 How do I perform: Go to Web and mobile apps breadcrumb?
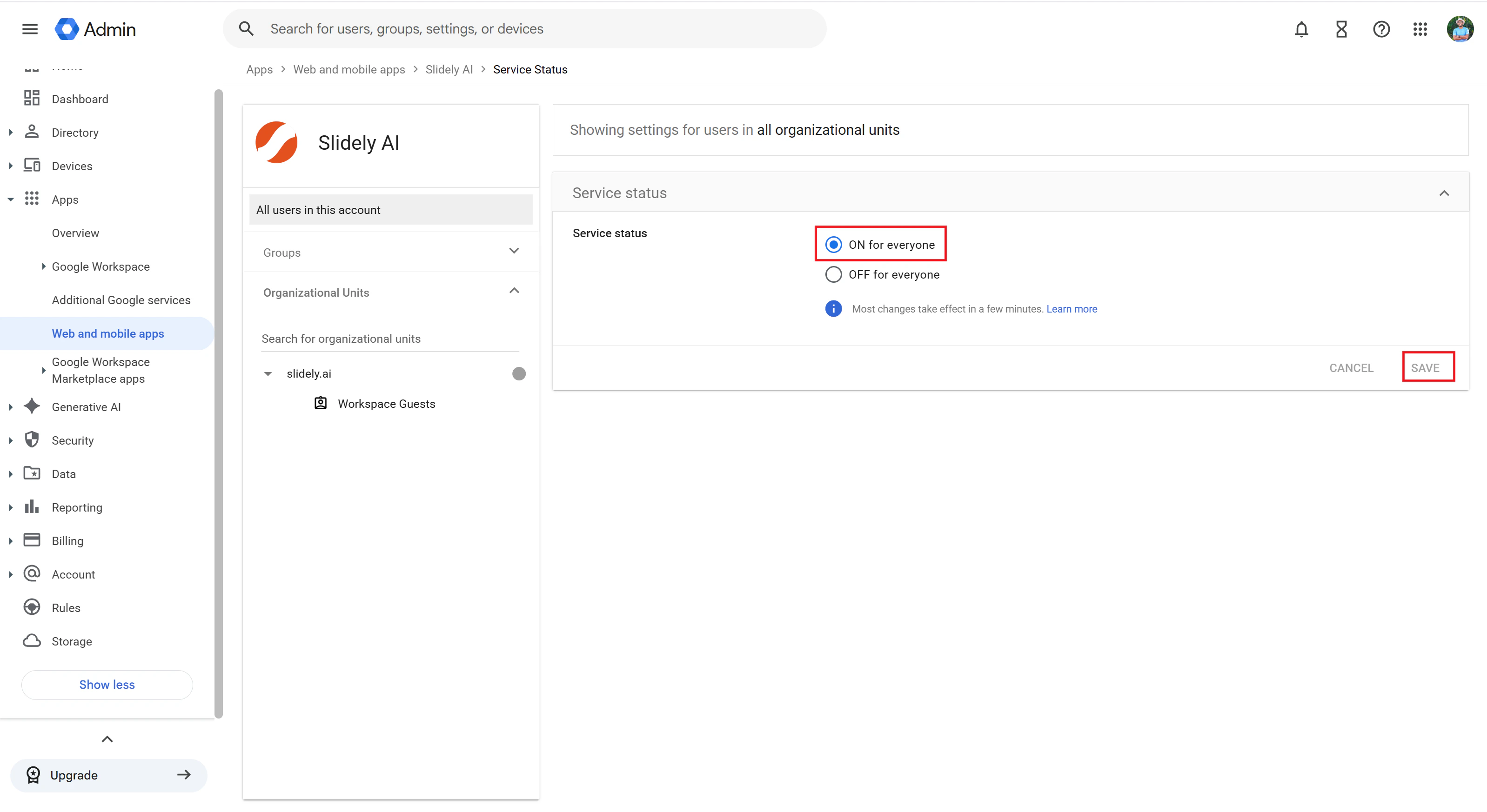point(348,69)
